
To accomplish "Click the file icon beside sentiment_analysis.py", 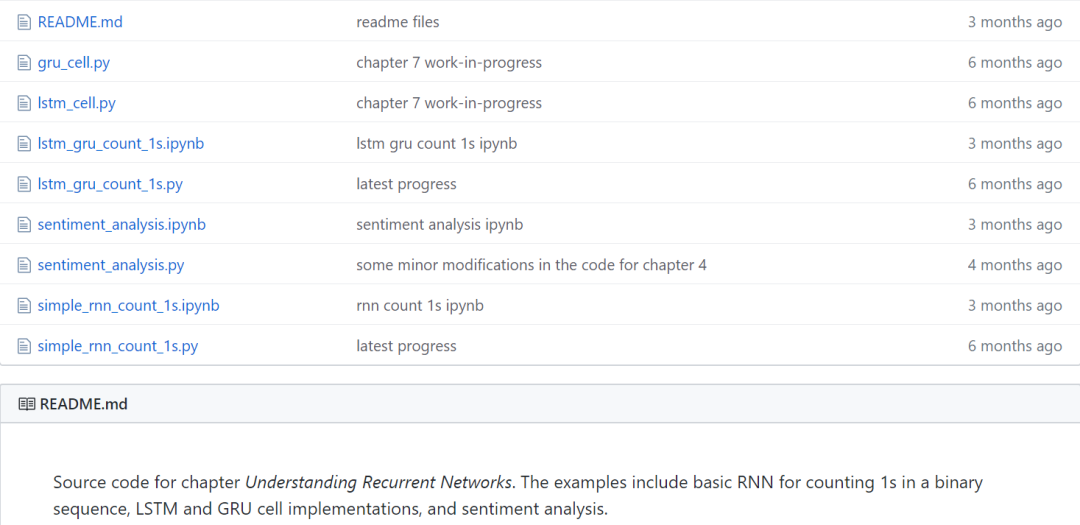I will (x=24, y=265).
